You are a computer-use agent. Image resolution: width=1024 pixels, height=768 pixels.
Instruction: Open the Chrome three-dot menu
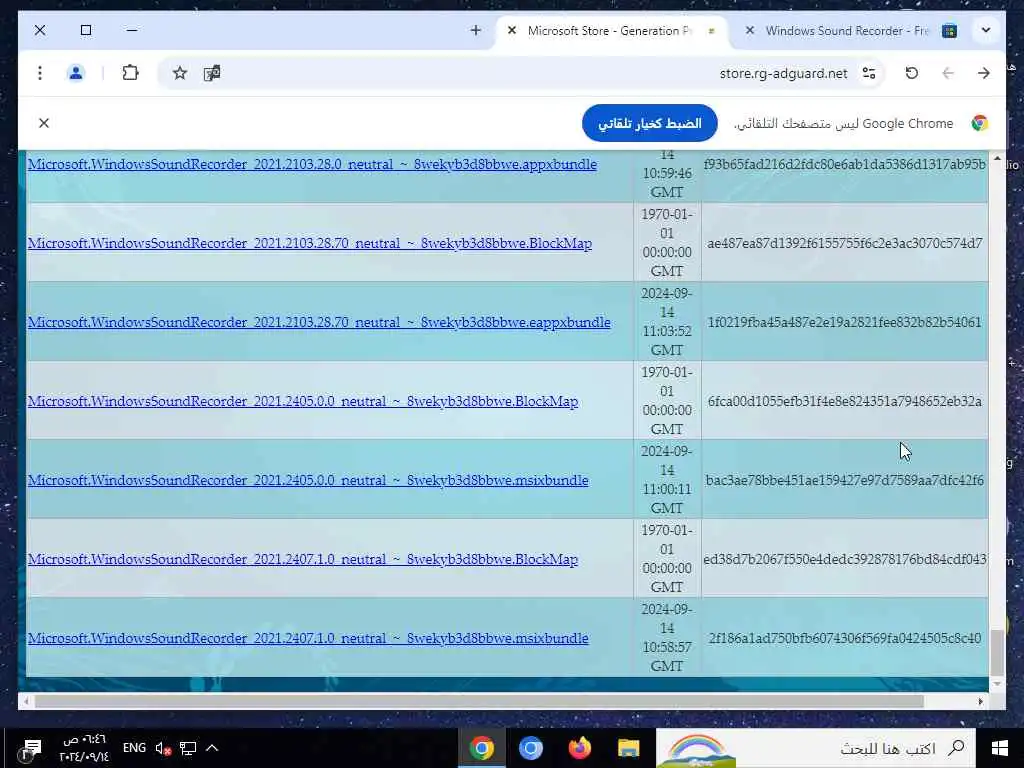40,73
